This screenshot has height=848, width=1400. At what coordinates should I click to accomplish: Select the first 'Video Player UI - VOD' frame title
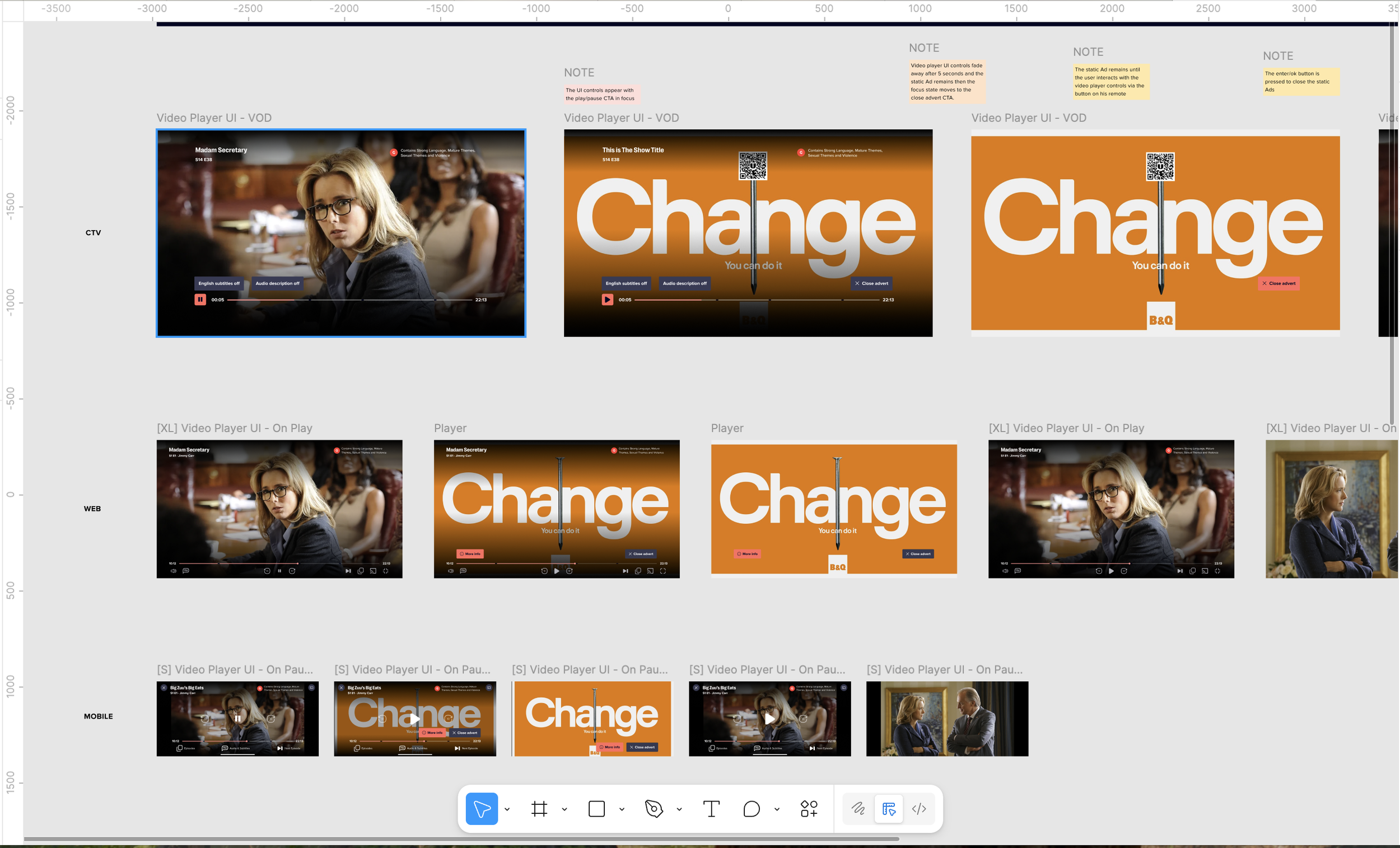click(213, 118)
